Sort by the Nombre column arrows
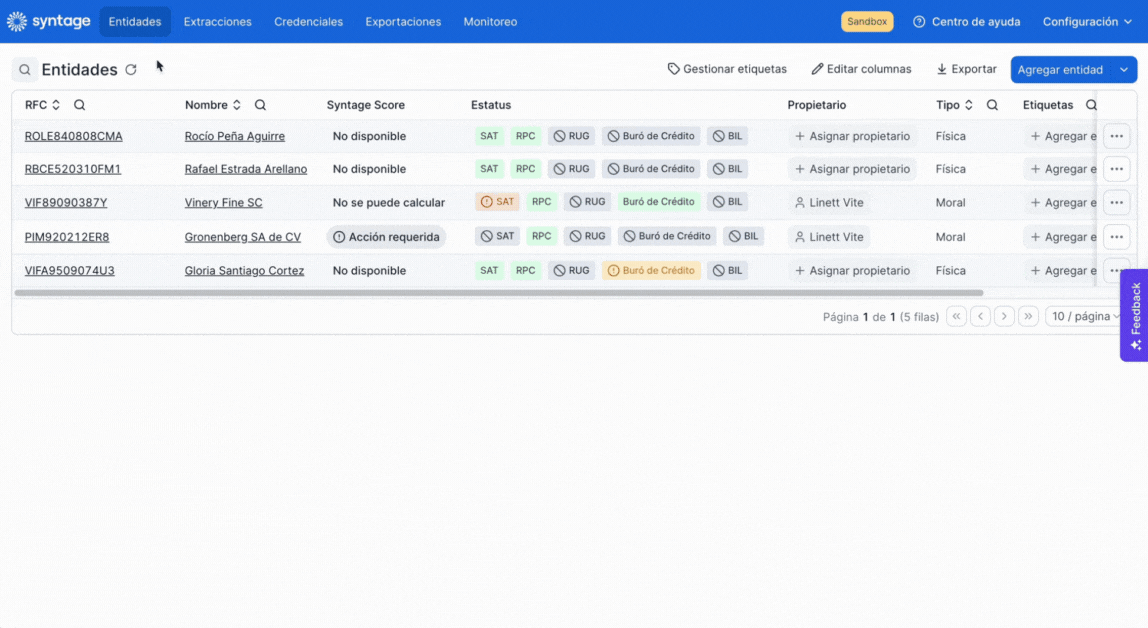The height and width of the screenshot is (628, 1148). [x=236, y=105]
